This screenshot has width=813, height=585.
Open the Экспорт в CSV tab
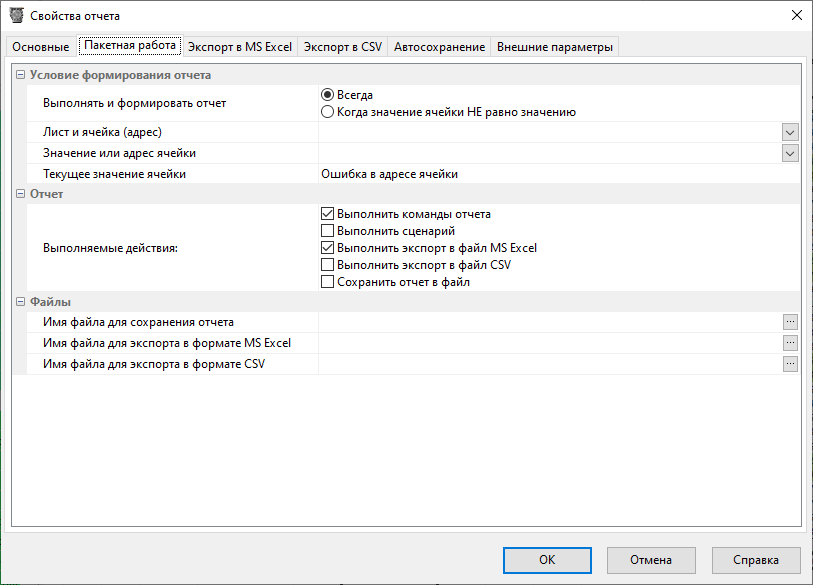point(343,47)
